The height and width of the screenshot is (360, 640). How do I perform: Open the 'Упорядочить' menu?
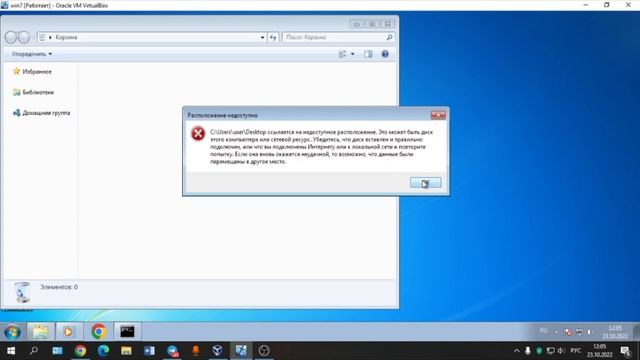(32, 54)
